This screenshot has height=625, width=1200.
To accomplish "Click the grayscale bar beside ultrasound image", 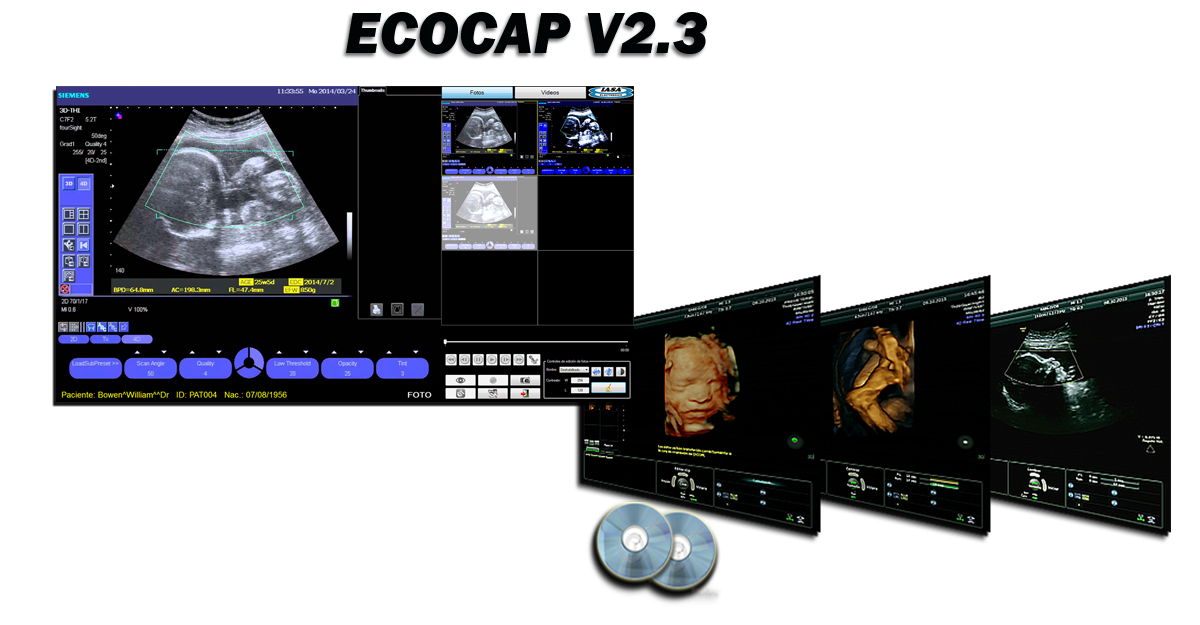I will click(348, 237).
